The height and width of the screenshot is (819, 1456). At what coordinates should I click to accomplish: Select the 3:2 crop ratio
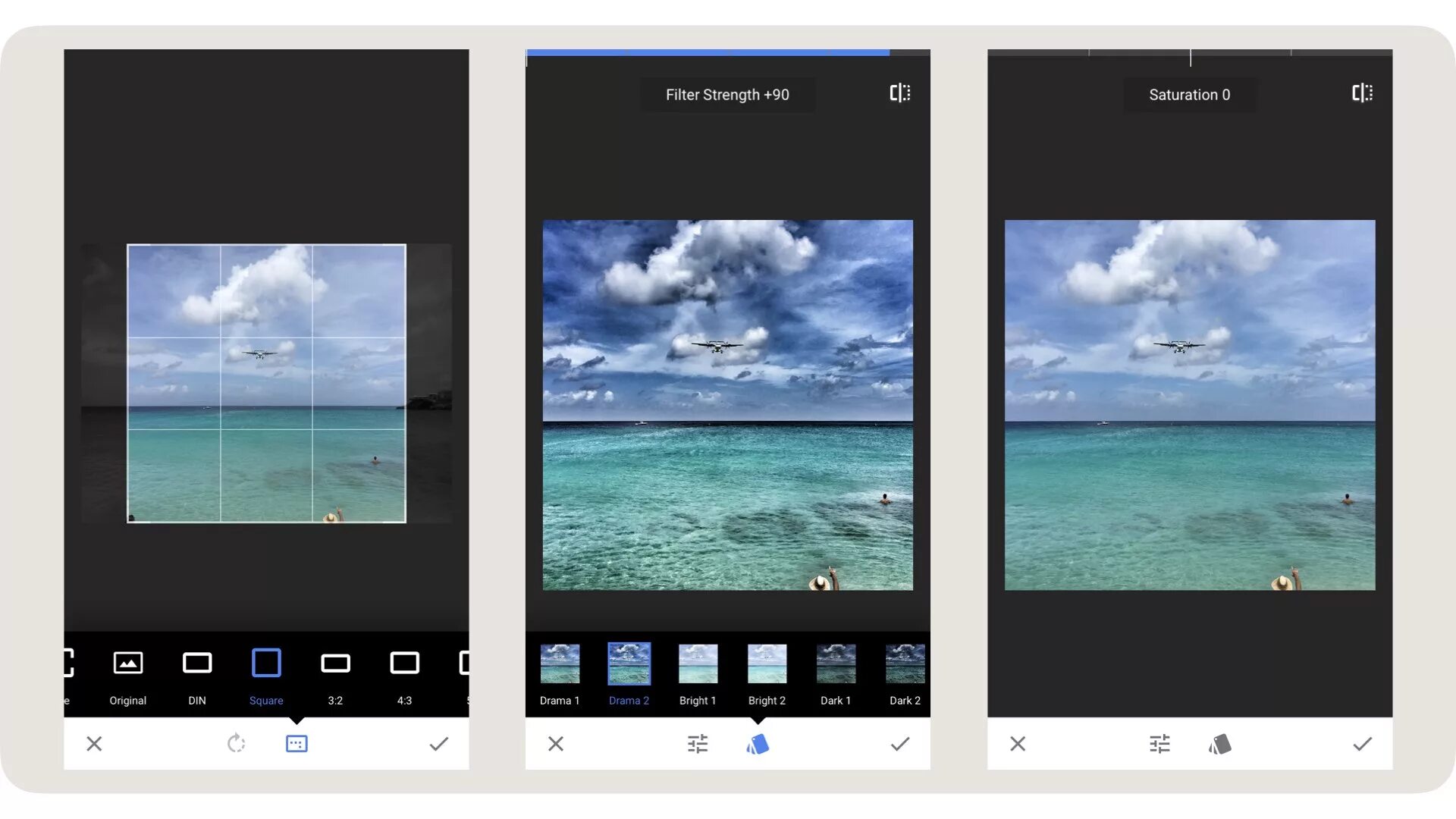click(335, 663)
